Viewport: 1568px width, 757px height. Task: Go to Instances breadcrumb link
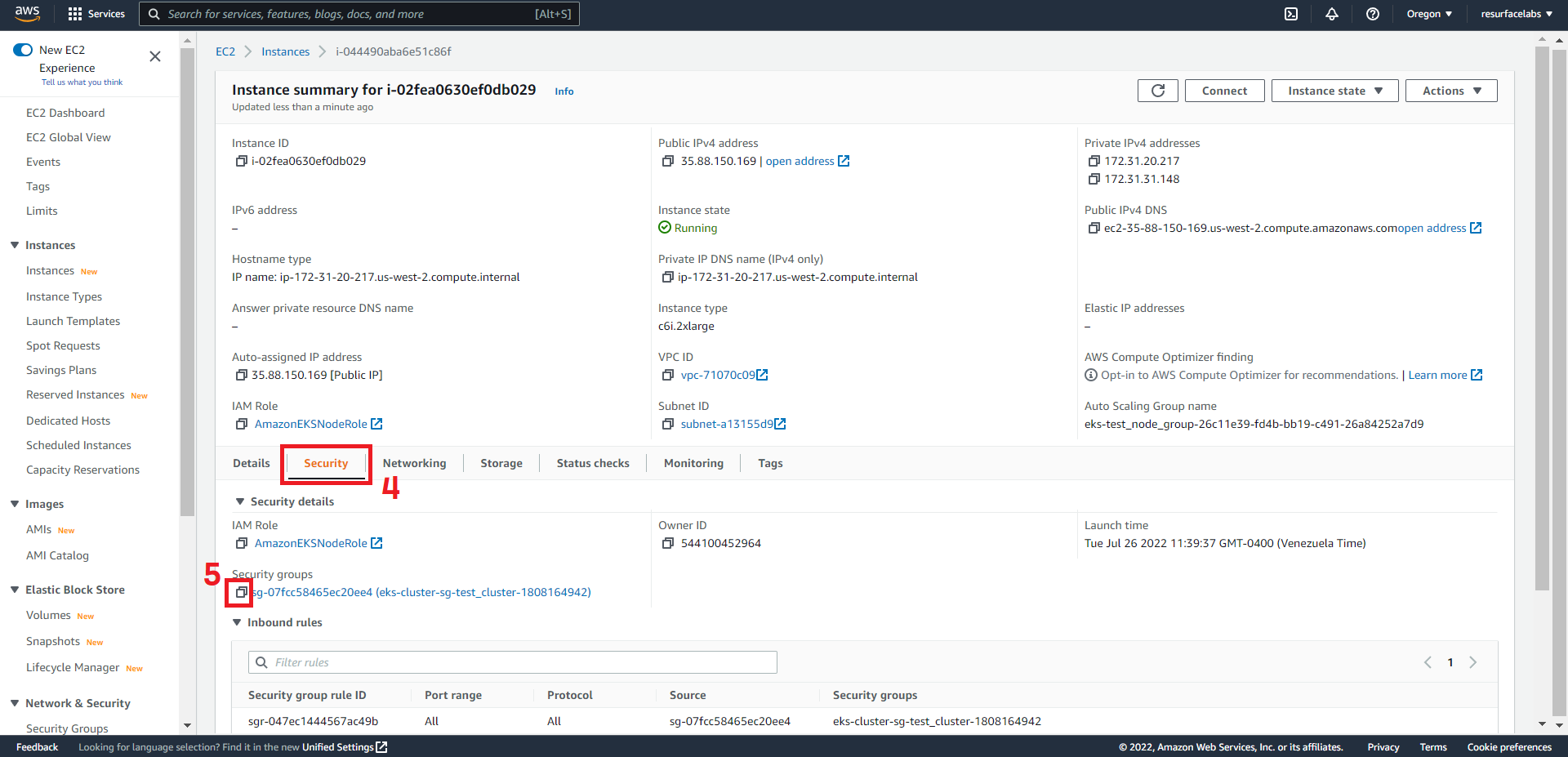[285, 51]
